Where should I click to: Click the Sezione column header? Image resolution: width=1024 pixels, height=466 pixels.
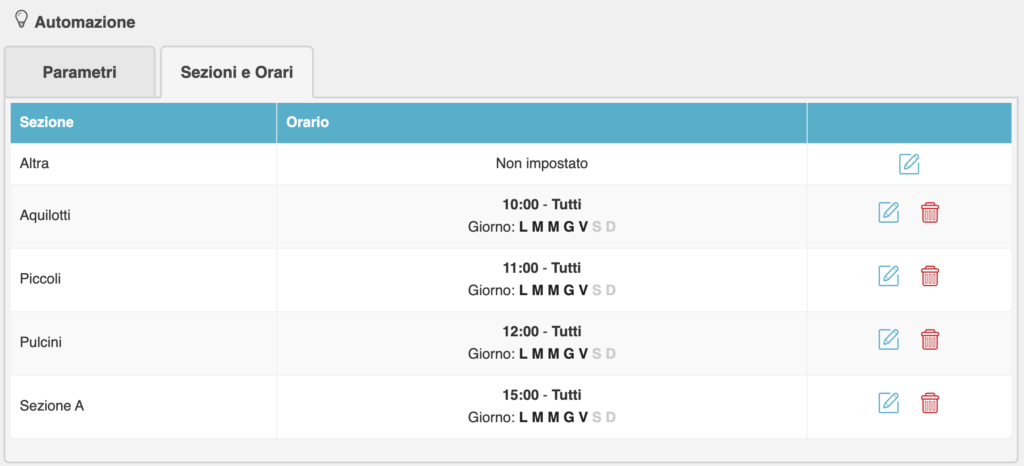144,123
